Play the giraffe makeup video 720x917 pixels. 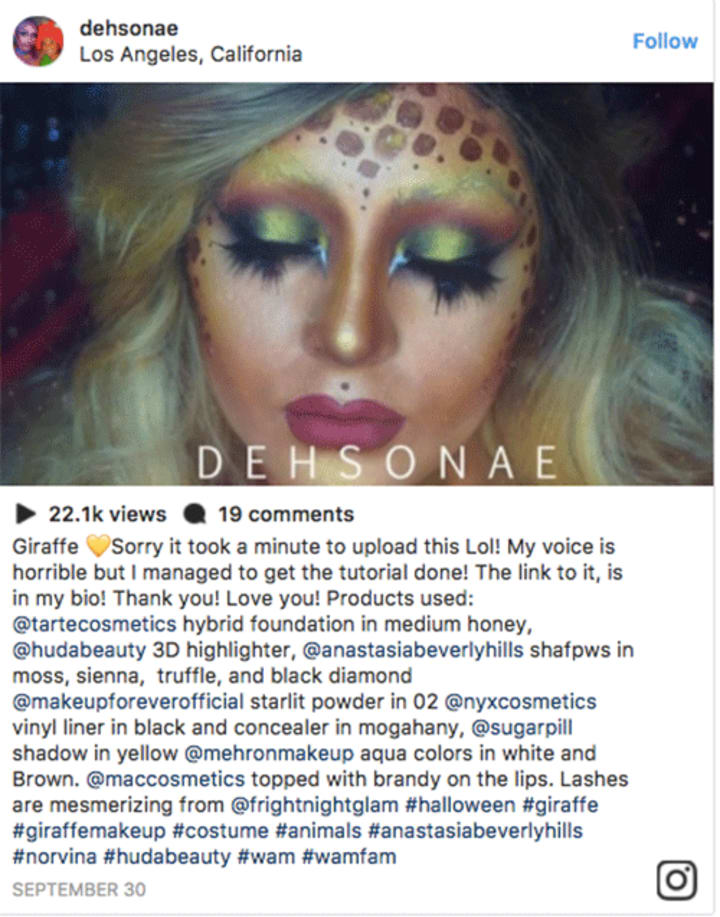pos(357,284)
